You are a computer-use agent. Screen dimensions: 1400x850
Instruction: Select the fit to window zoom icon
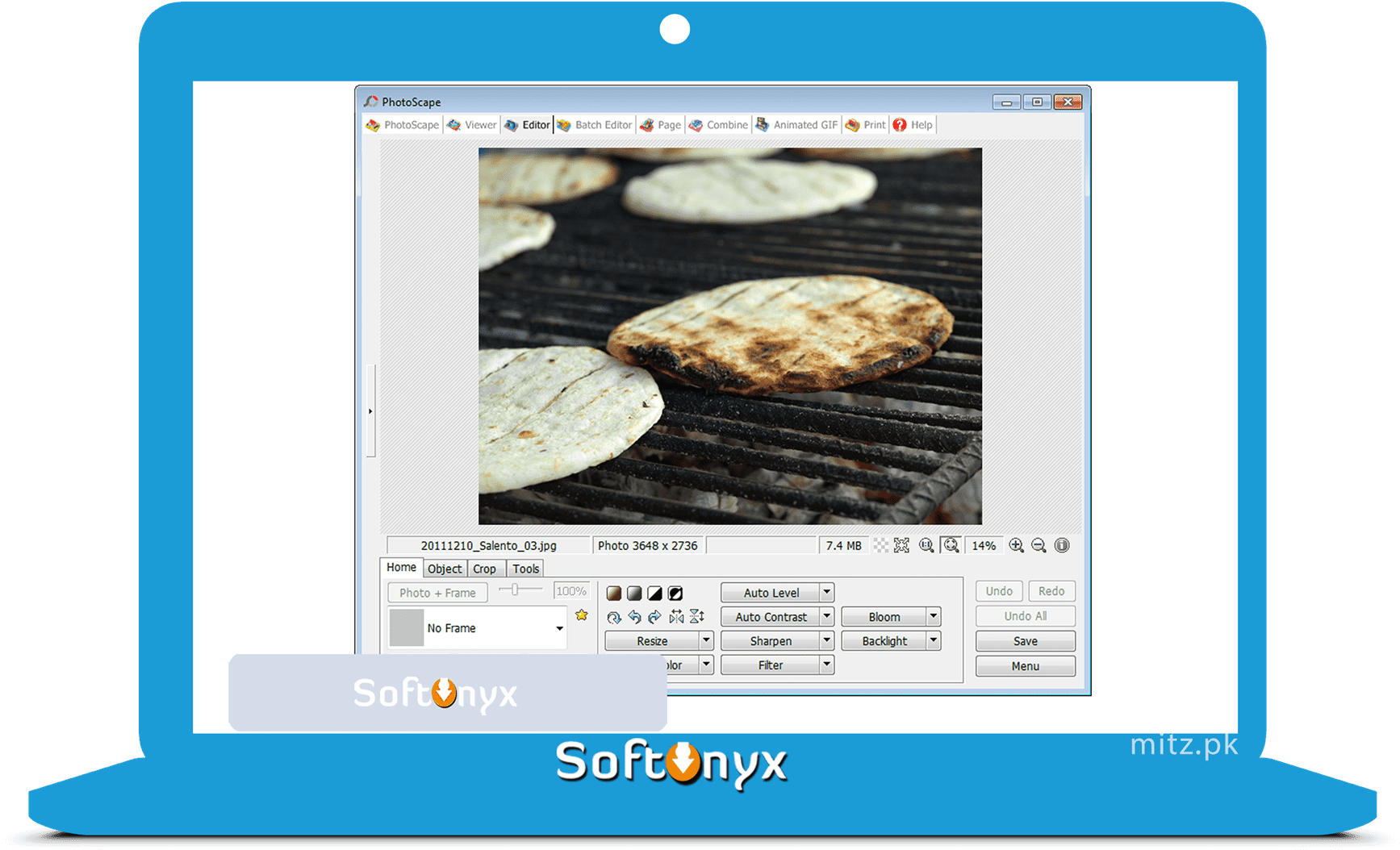tap(951, 546)
